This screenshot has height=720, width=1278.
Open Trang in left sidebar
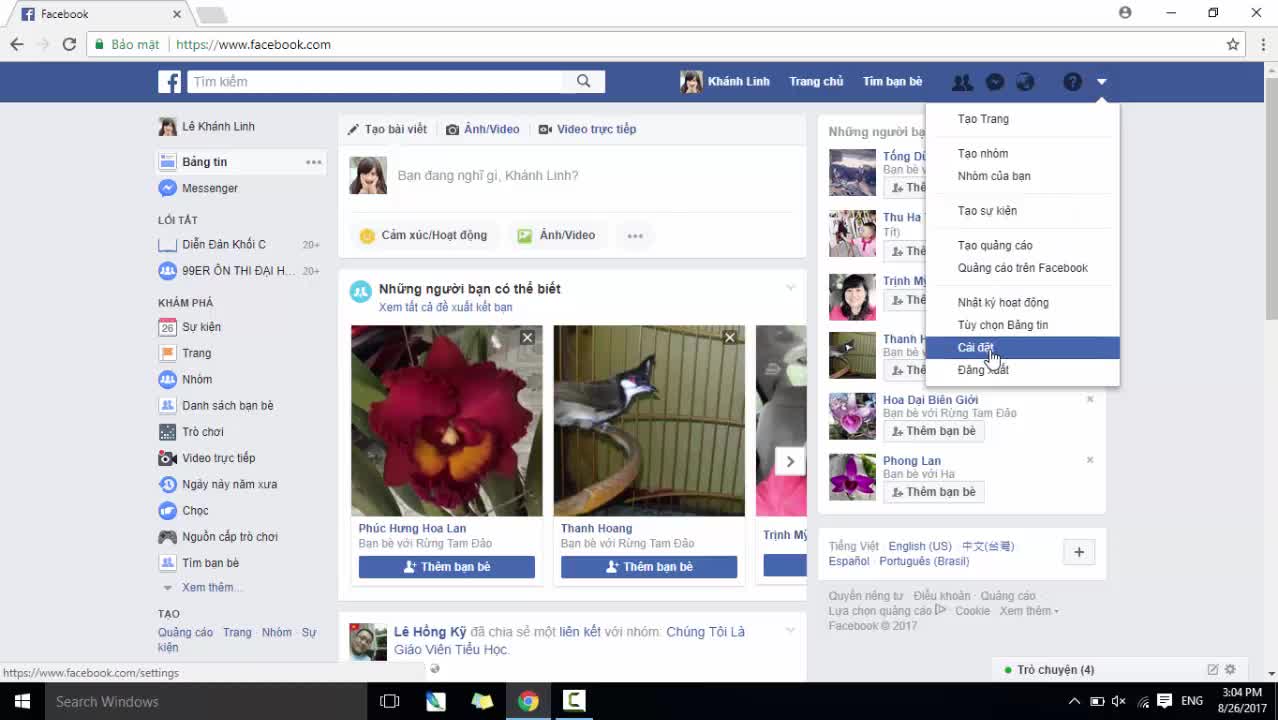click(196, 353)
